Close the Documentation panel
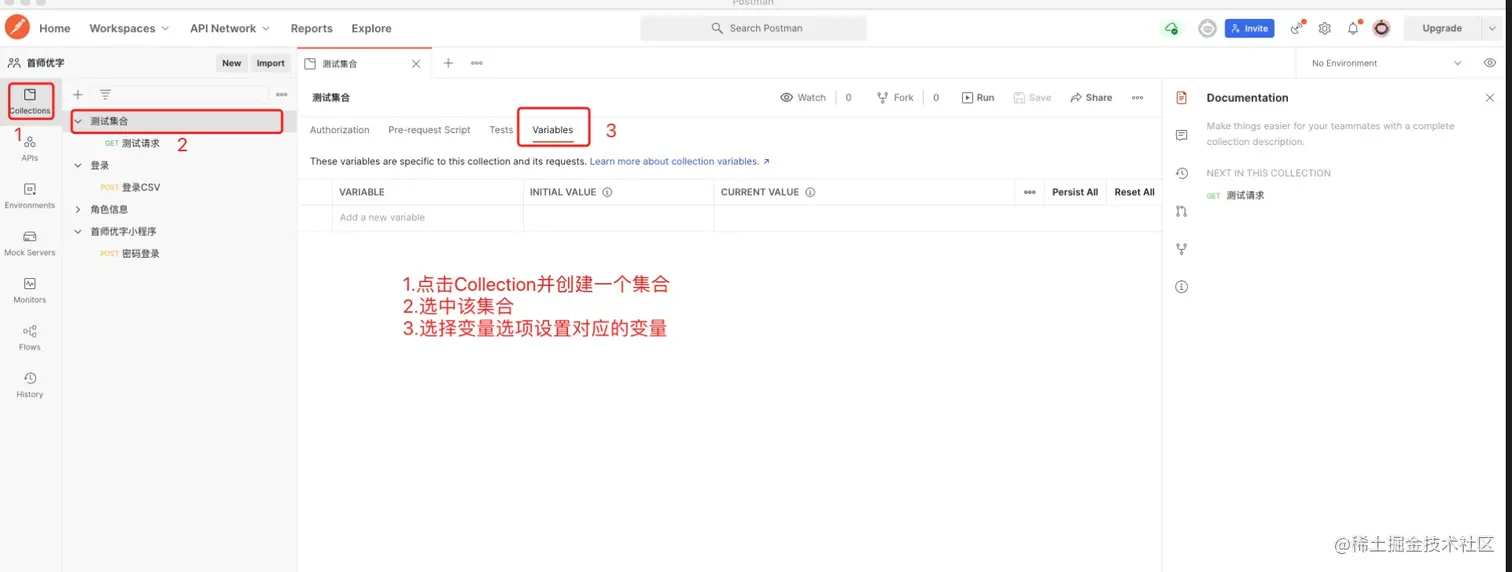This screenshot has width=1512, height=572. [x=1490, y=97]
